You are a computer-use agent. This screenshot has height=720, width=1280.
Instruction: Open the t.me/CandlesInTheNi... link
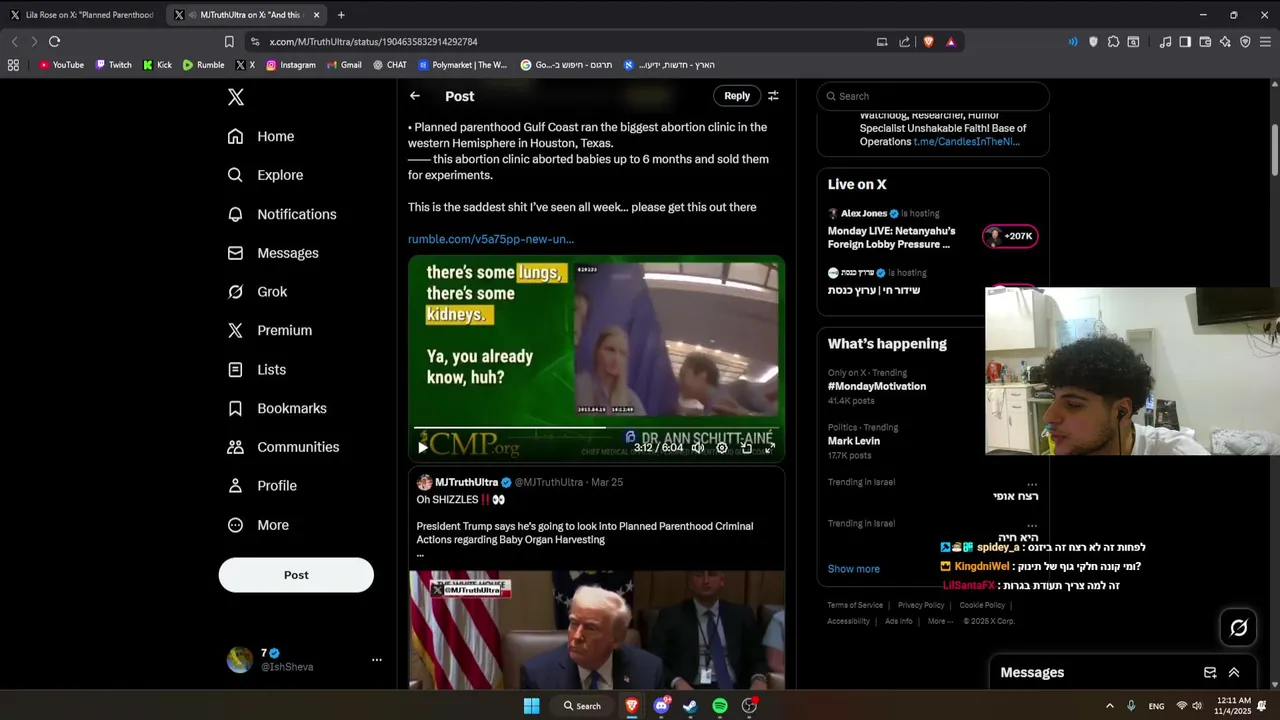pos(966,142)
